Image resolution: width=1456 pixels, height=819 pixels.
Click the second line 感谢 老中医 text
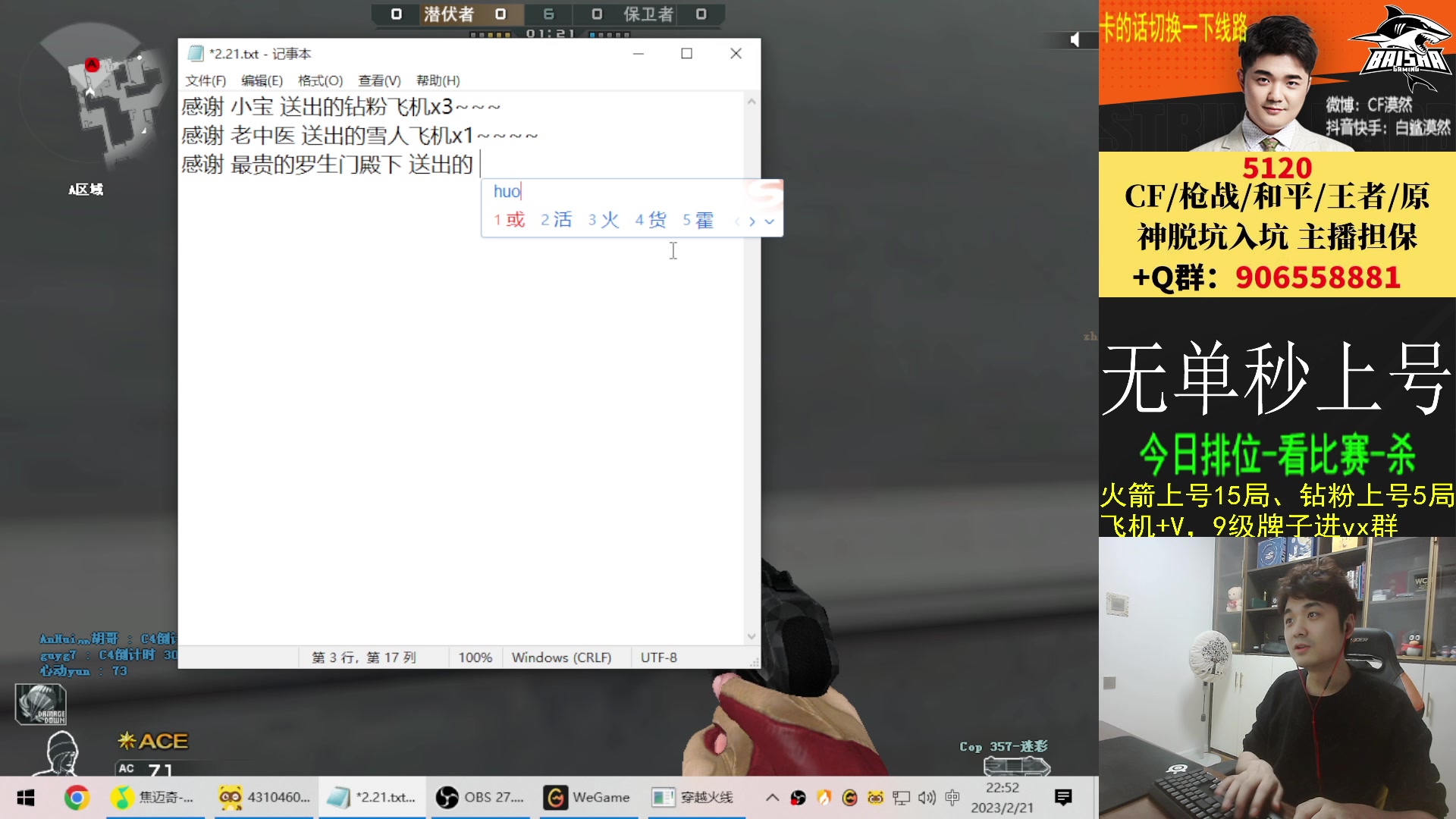tap(360, 136)
